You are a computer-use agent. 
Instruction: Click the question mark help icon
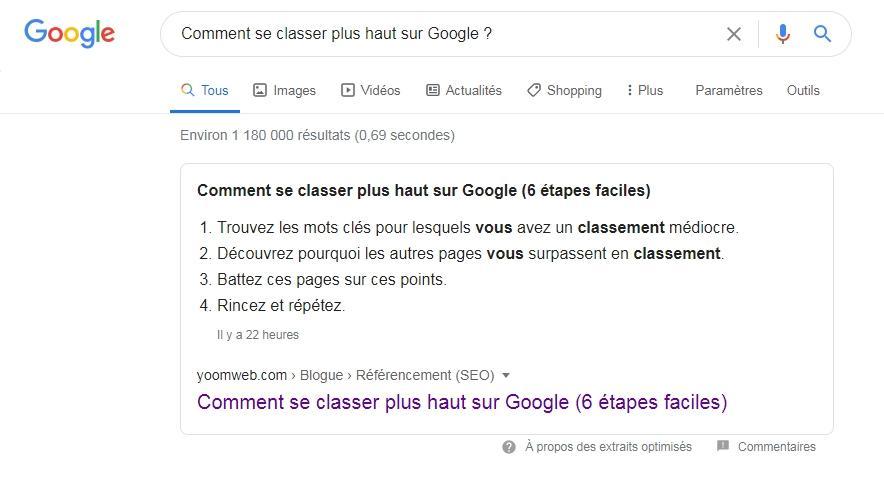coord(509,447)
